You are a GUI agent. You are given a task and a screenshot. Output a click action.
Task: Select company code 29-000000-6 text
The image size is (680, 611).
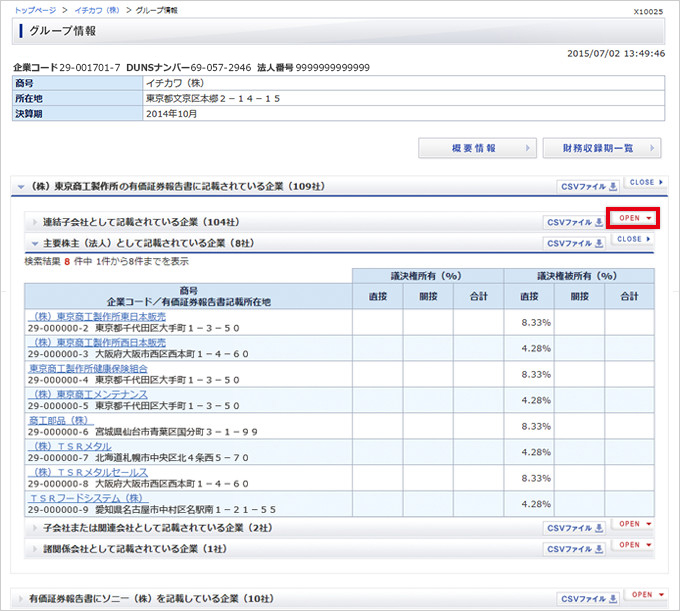[58, 432]
